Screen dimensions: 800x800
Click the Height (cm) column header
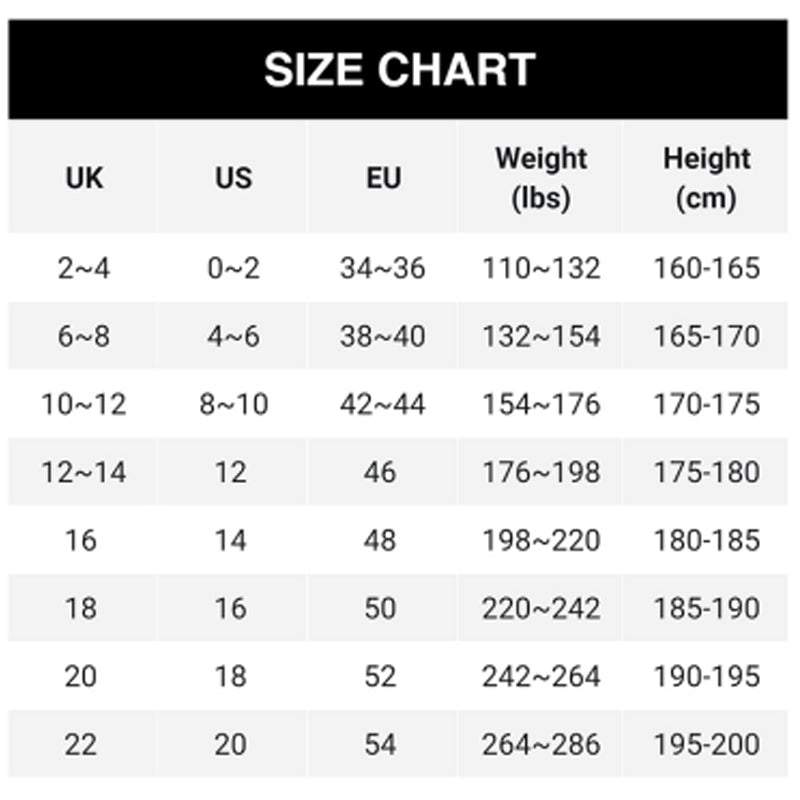pos(706,178)
